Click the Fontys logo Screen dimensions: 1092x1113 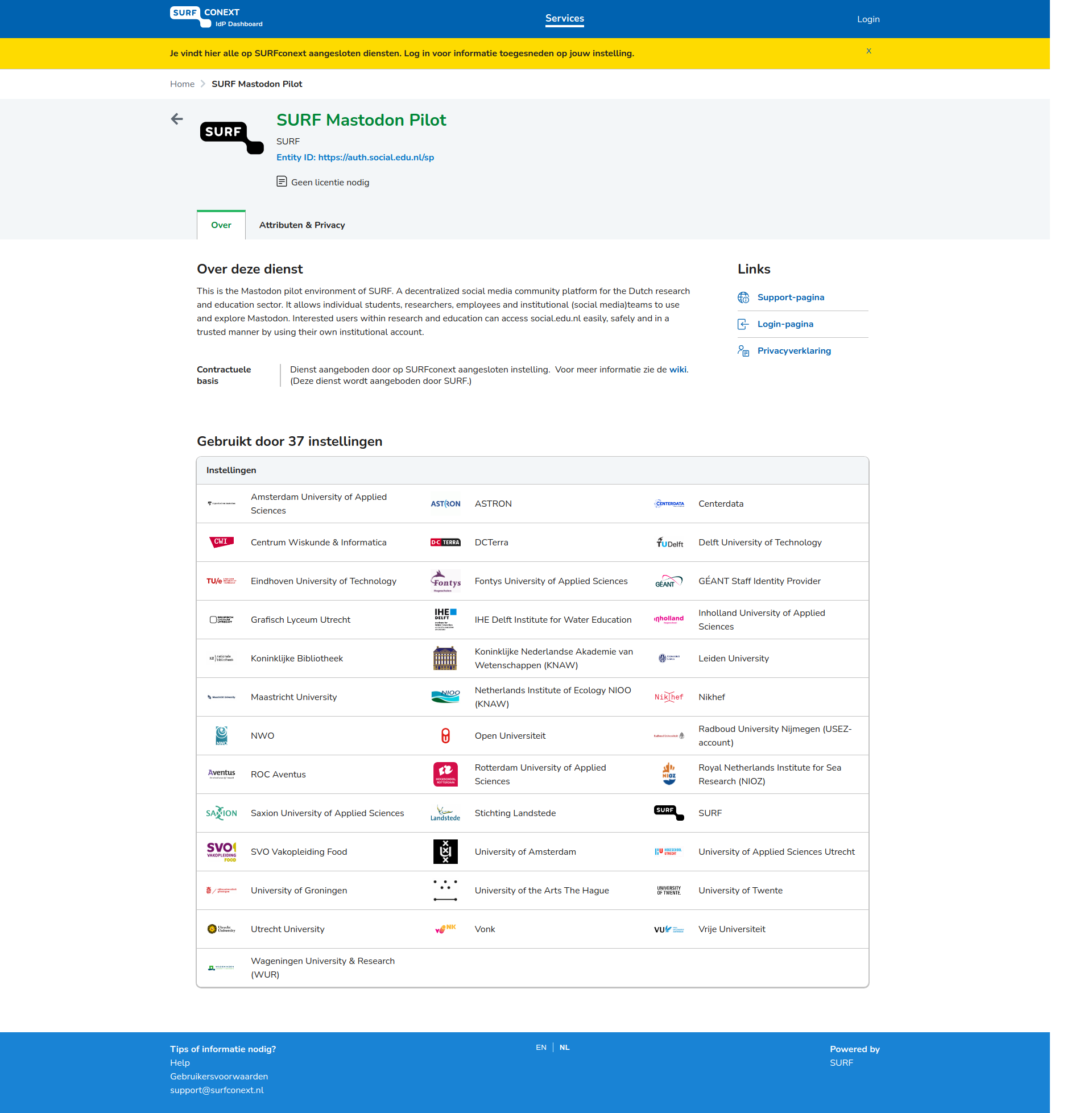click(445, 581)
